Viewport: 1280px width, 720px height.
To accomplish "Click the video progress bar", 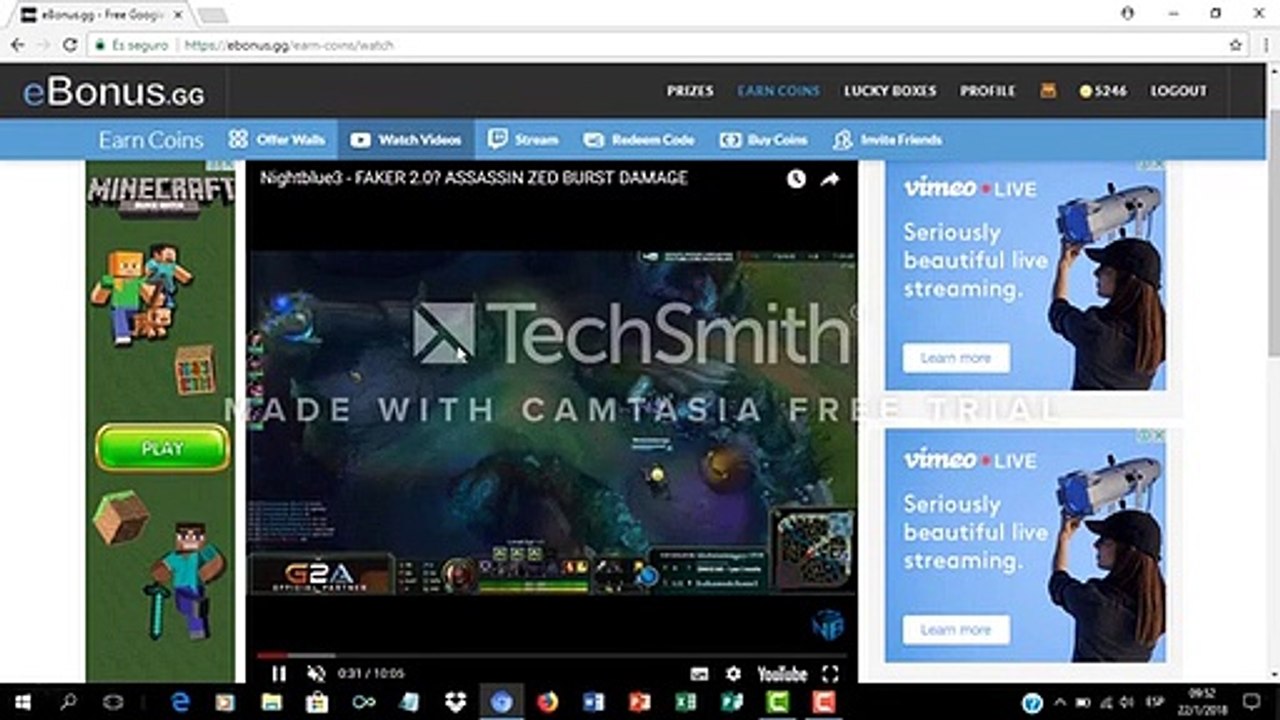I will coord(552,656).
